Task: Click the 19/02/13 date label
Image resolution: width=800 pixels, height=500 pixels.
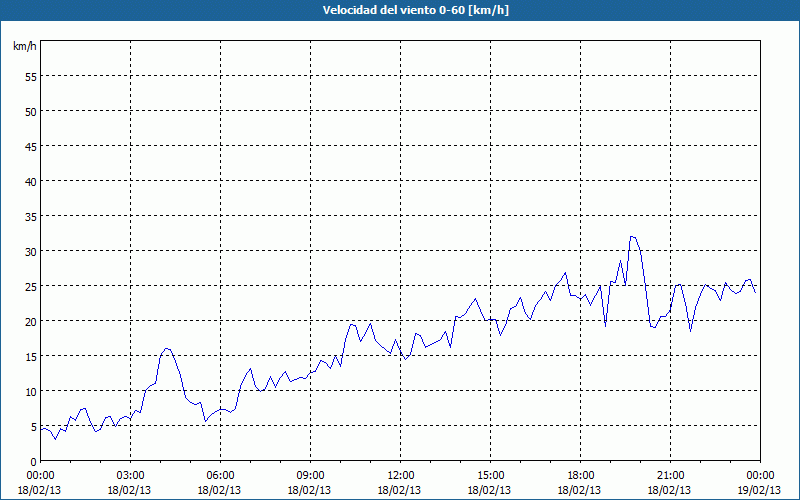Action: click(x=759, y=490)
